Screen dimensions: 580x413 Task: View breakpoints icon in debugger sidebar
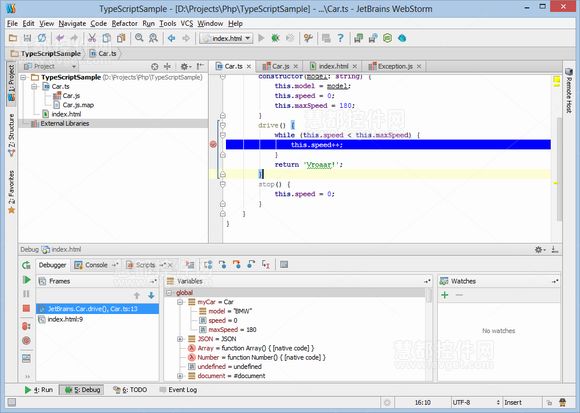pyautogui.click(x=26, y=326)
